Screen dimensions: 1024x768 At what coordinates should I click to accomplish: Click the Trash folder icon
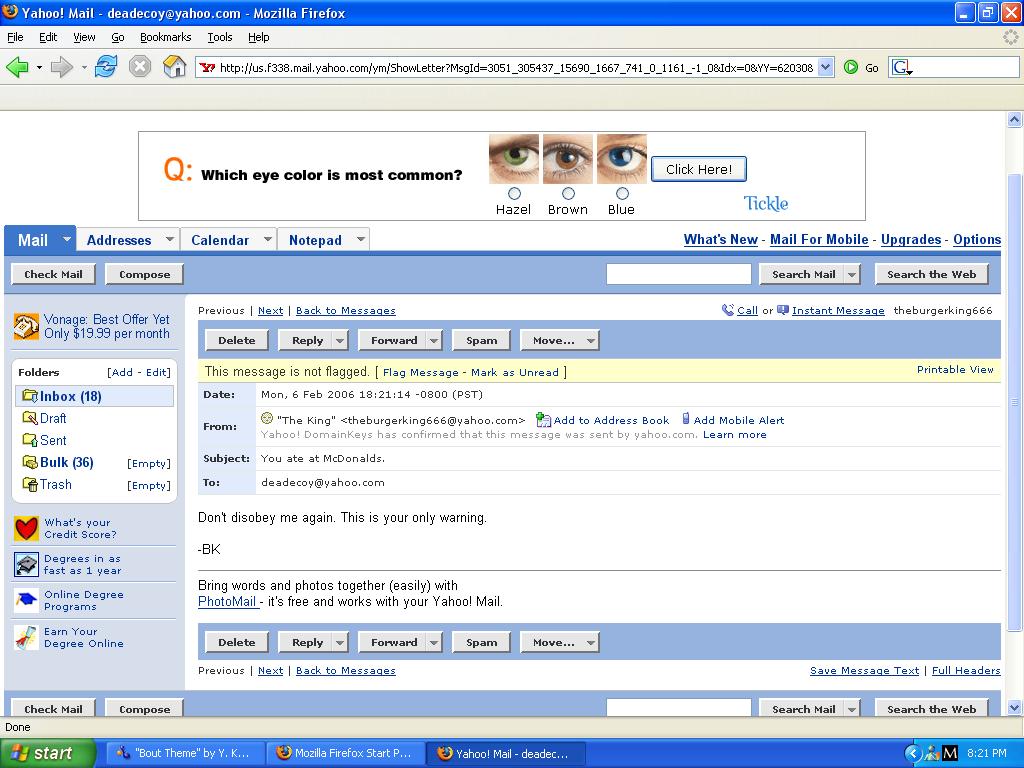(30, 485)
